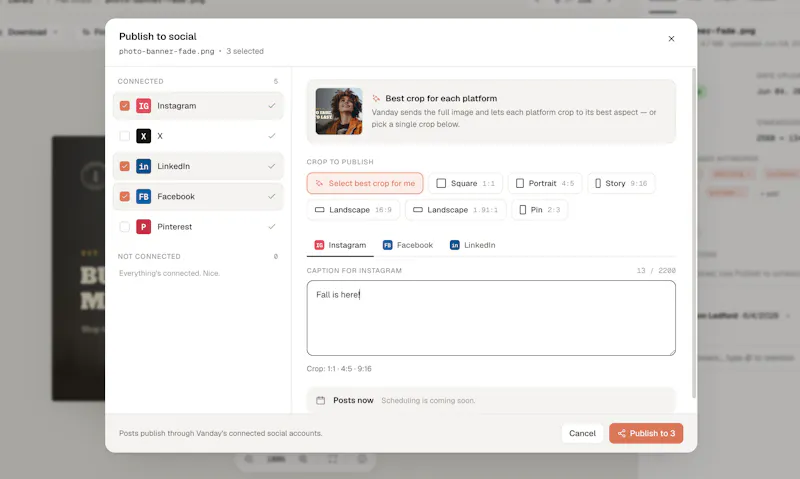Check the Pinterest checkbox

coord(124,226)
